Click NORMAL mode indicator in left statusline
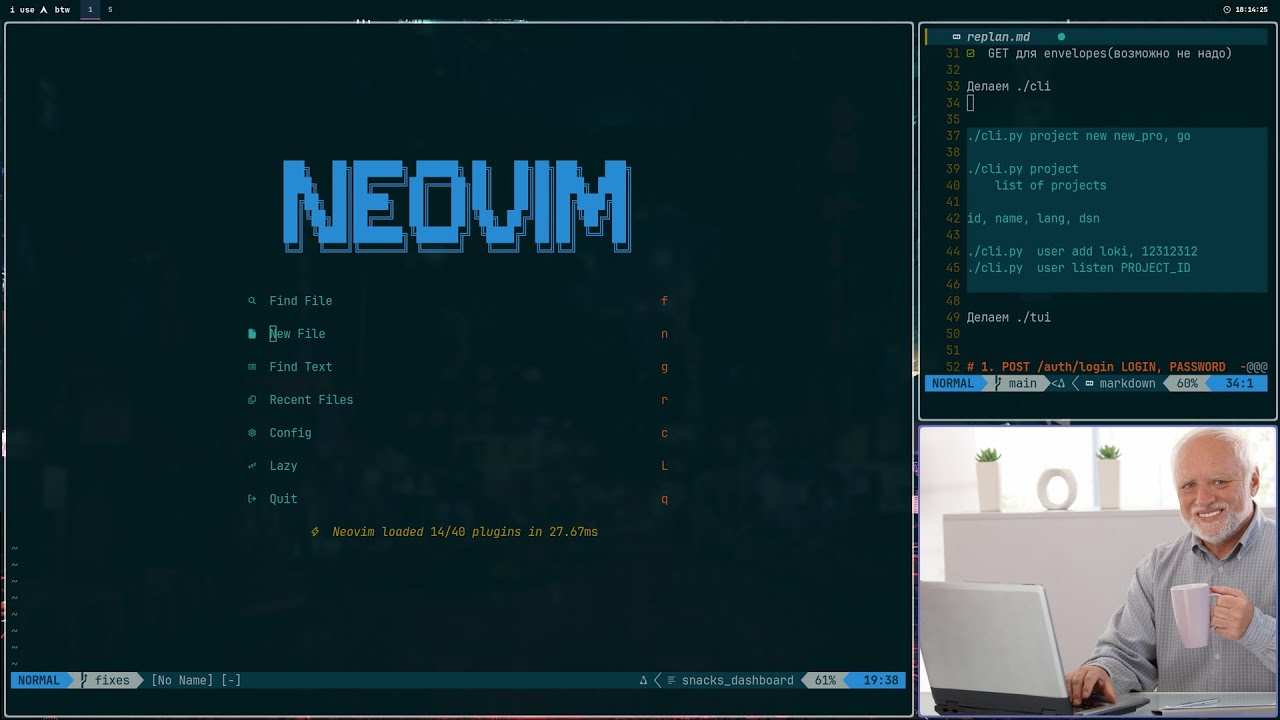This screenshot has height=720, width=1280. pos(39,680)
